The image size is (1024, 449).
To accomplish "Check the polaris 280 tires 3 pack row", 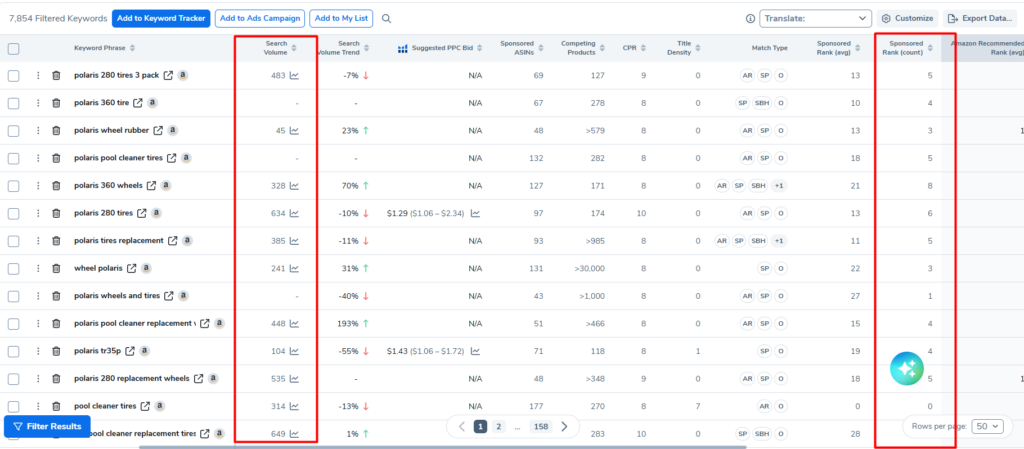I will point(14,76).
